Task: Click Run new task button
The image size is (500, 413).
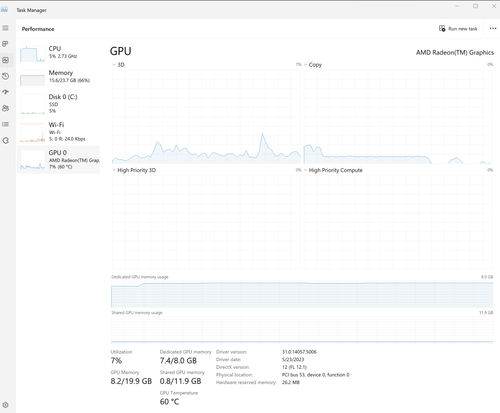Action: click(458, 29)
